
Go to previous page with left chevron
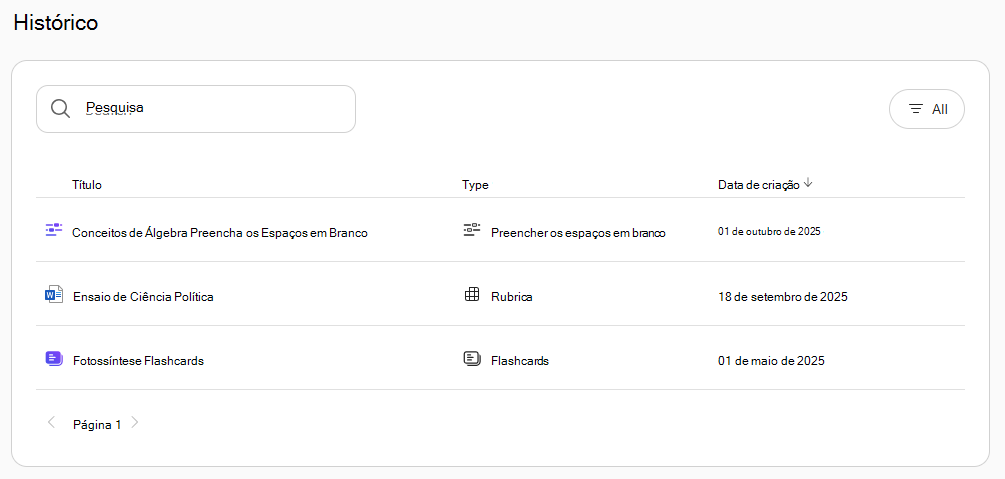pyautogui.click(x=52, y=423)
